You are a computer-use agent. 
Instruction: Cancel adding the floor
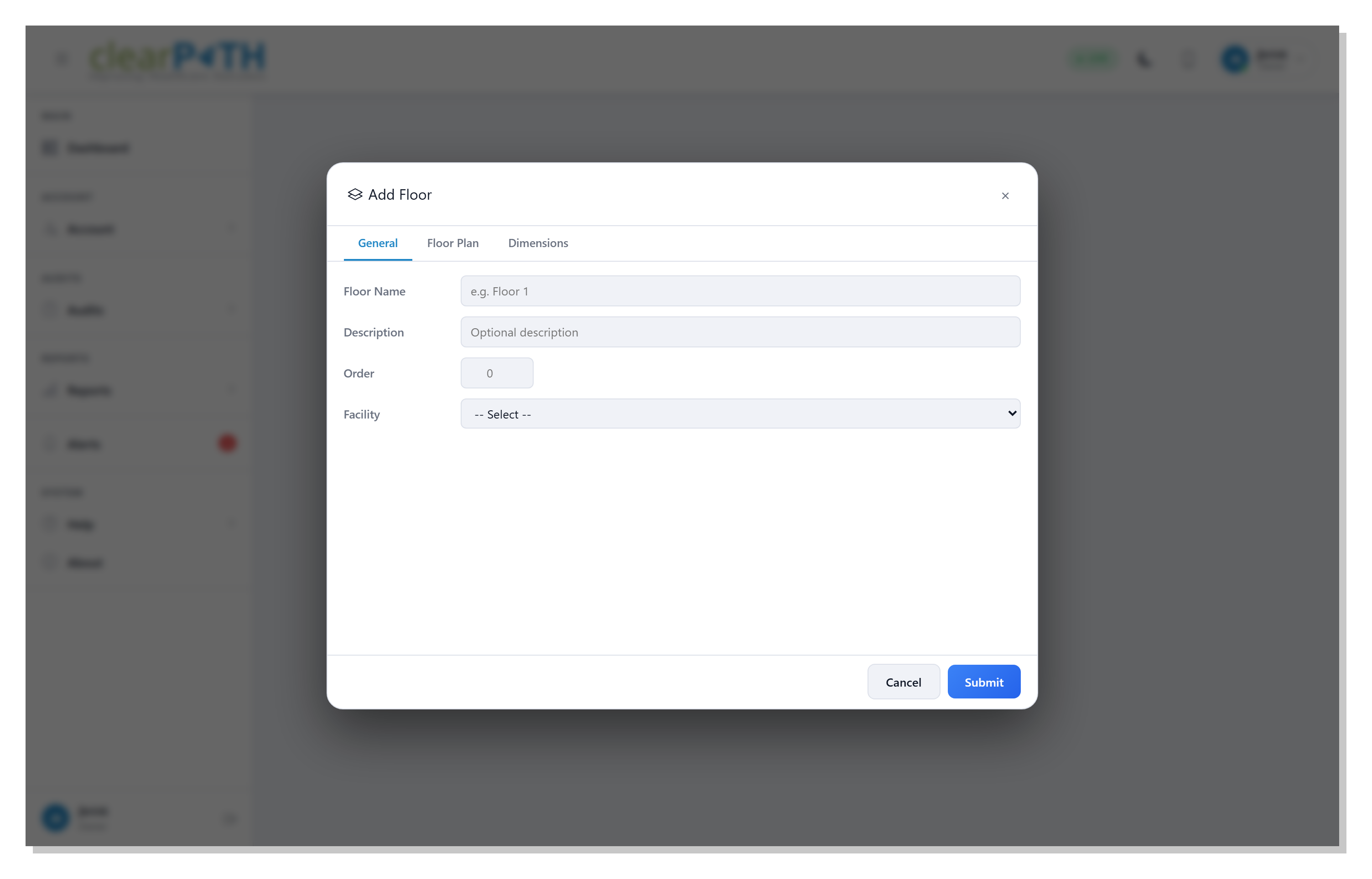[x=903, y=682]
